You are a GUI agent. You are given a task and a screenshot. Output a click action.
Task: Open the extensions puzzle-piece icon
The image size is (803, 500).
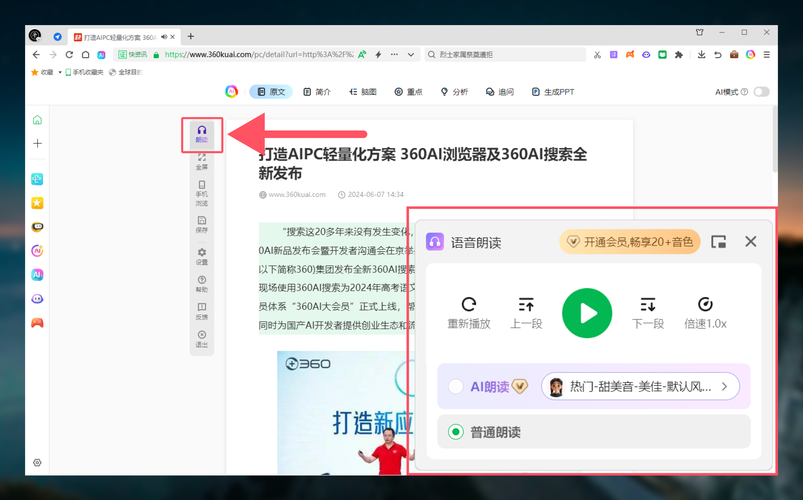679,55
